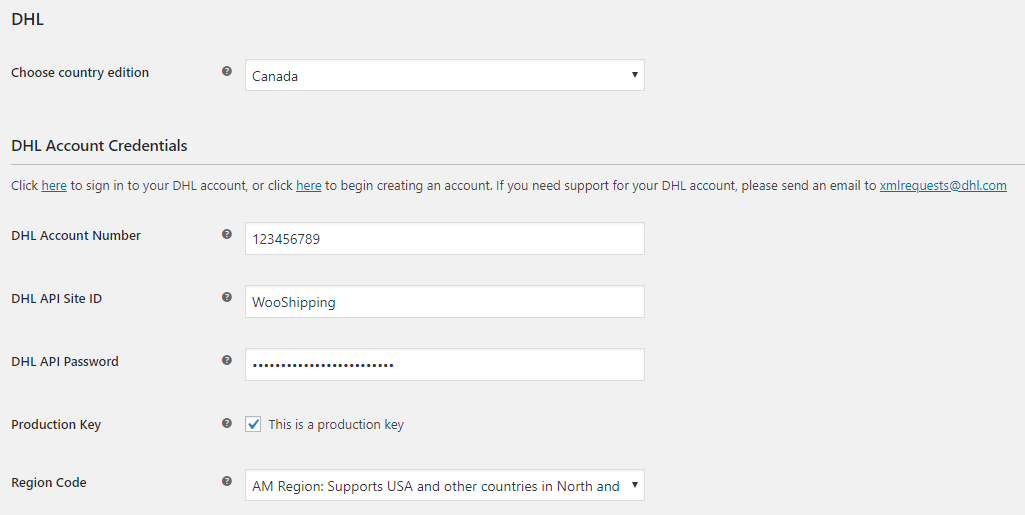
Task: Click the DHL API Site ID field
Action: tap(444, 302)
